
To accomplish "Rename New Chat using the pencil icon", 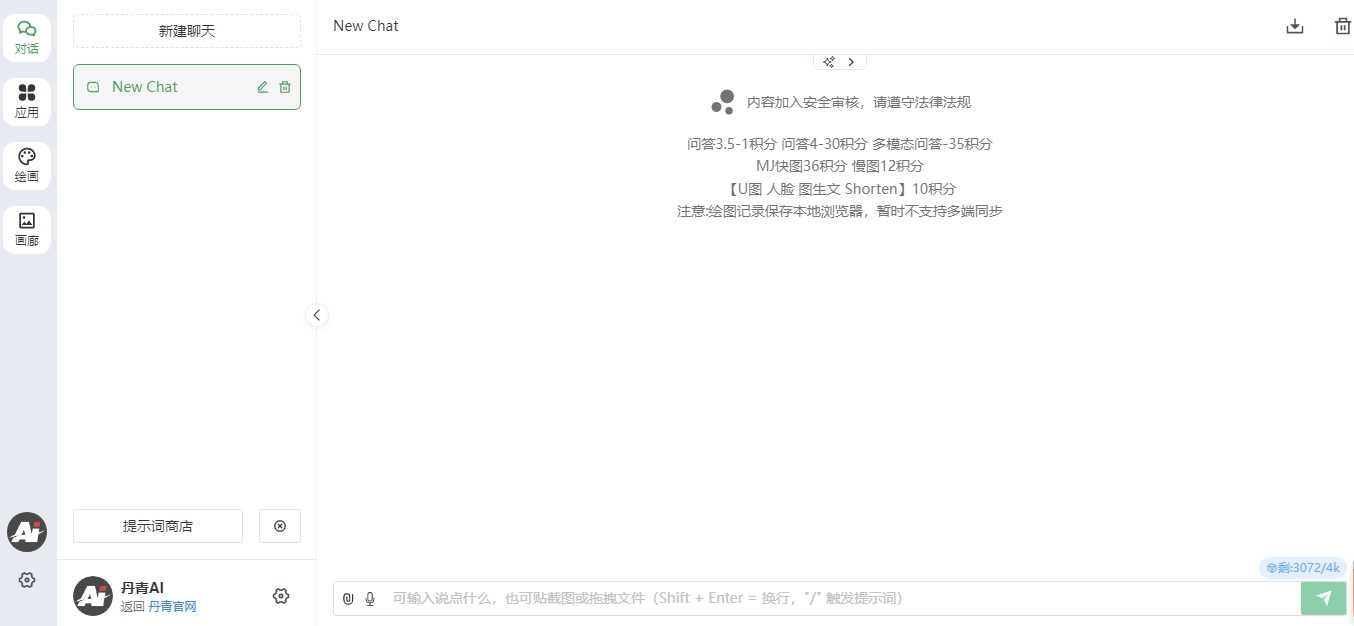I will point(263,87).
